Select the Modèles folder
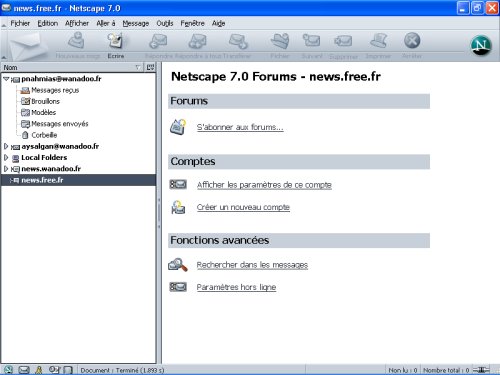This screenshot has width=500, height=375. pos(43,112)
